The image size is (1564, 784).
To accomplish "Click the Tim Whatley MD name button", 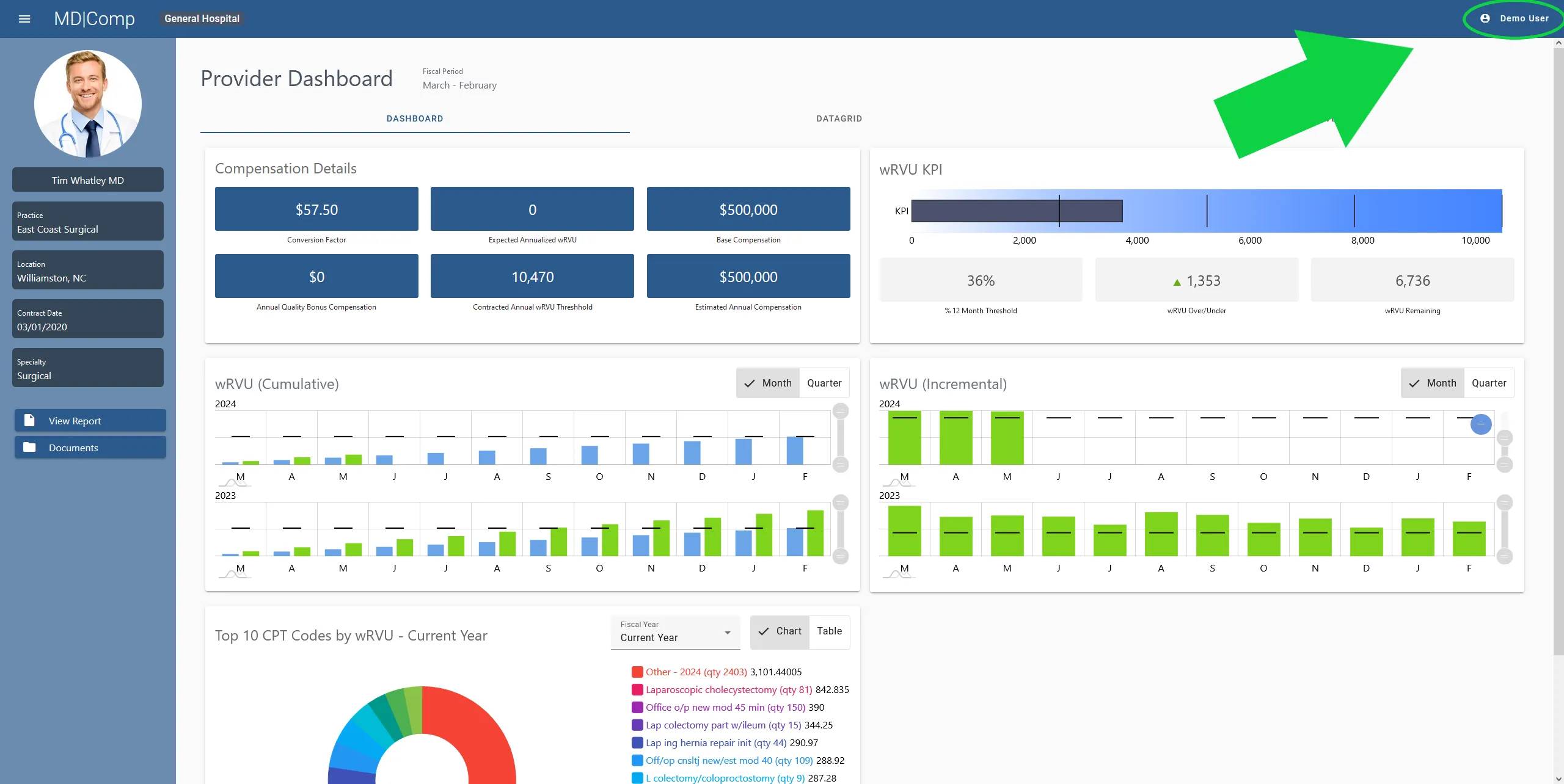I will tap(88, 180).
